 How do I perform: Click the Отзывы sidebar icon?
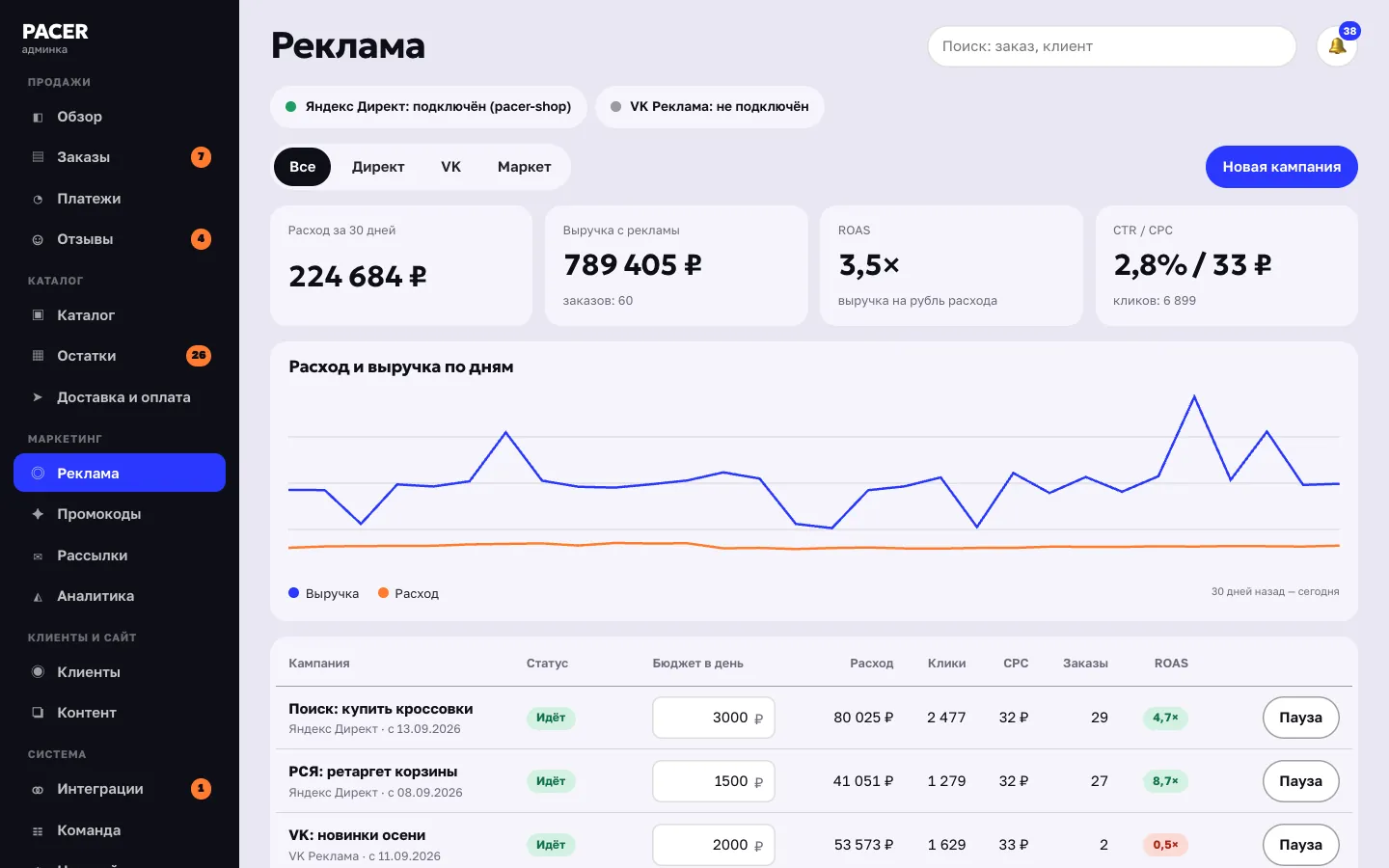pos(38,239)
